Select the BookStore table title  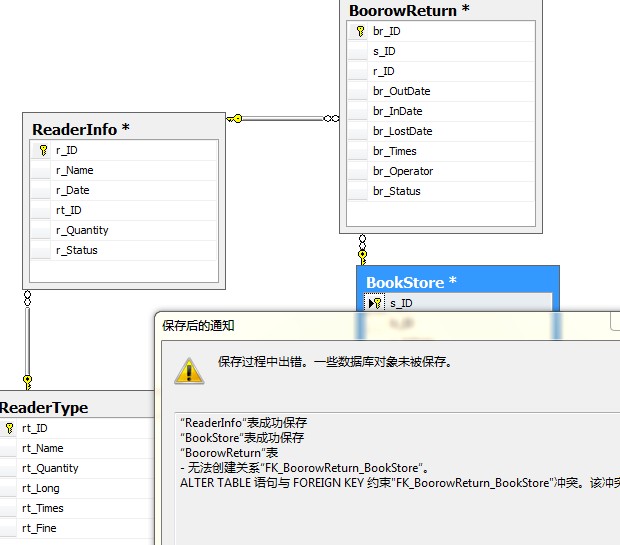(x=411, y=282)
